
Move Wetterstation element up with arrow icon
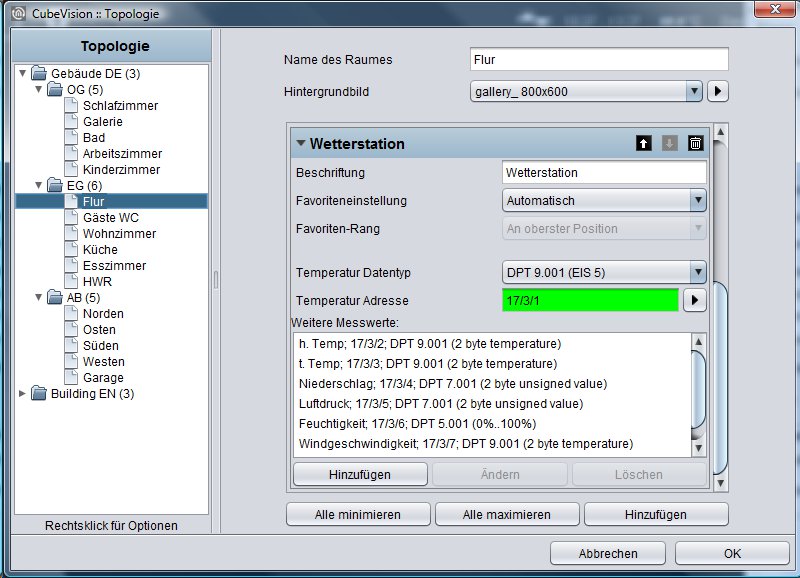click(643, 143)
